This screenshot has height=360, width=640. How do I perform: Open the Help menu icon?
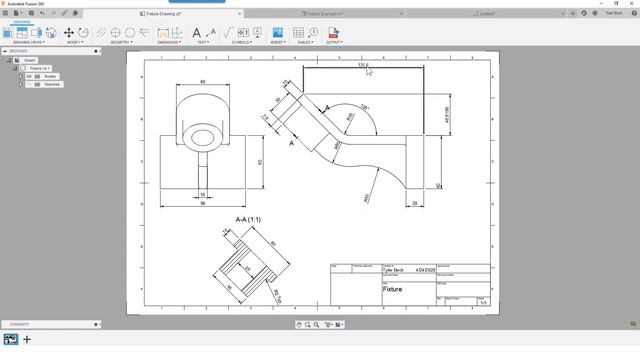point(634,13)
